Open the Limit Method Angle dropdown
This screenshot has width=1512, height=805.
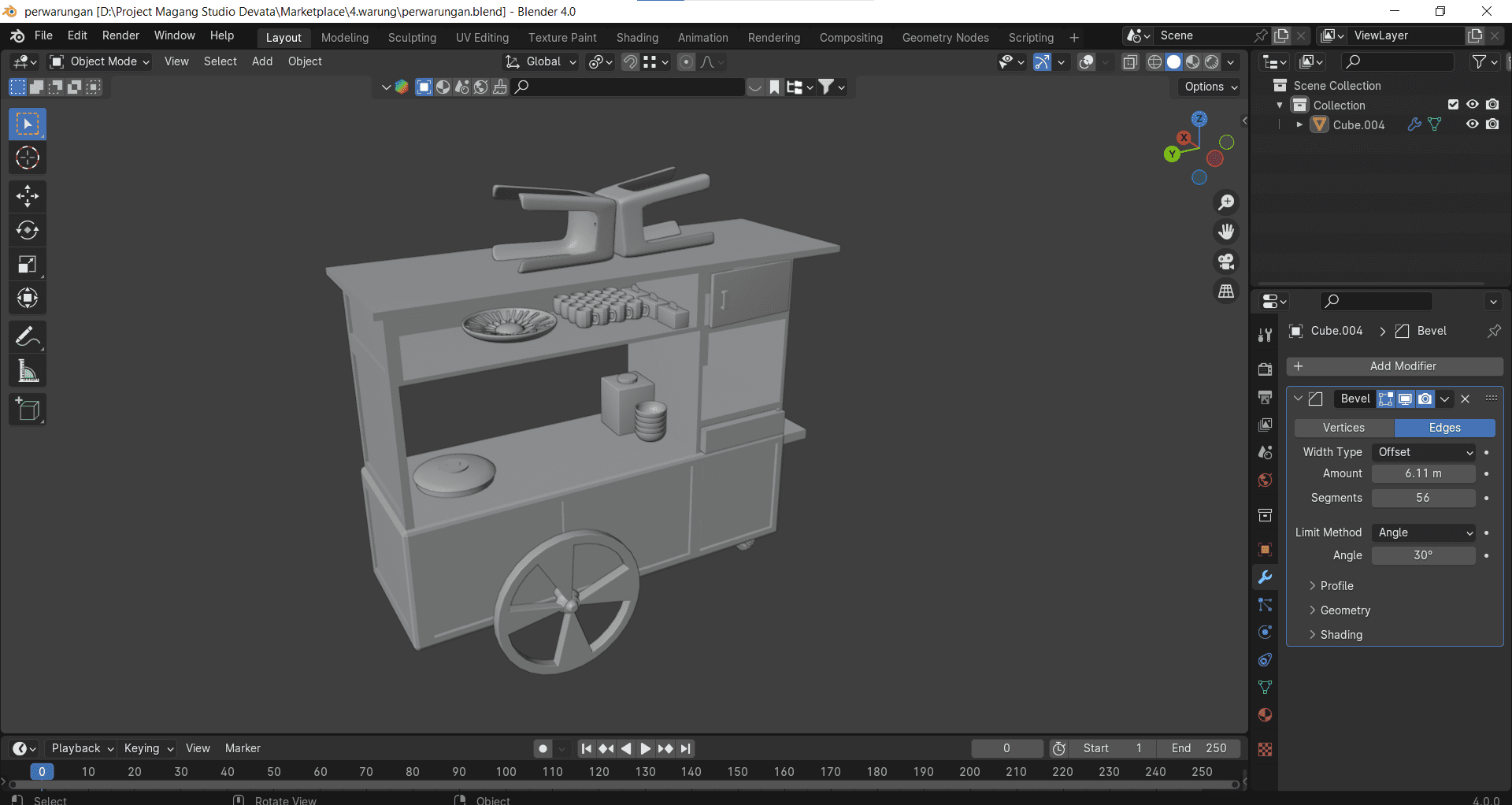(1424, 532)
